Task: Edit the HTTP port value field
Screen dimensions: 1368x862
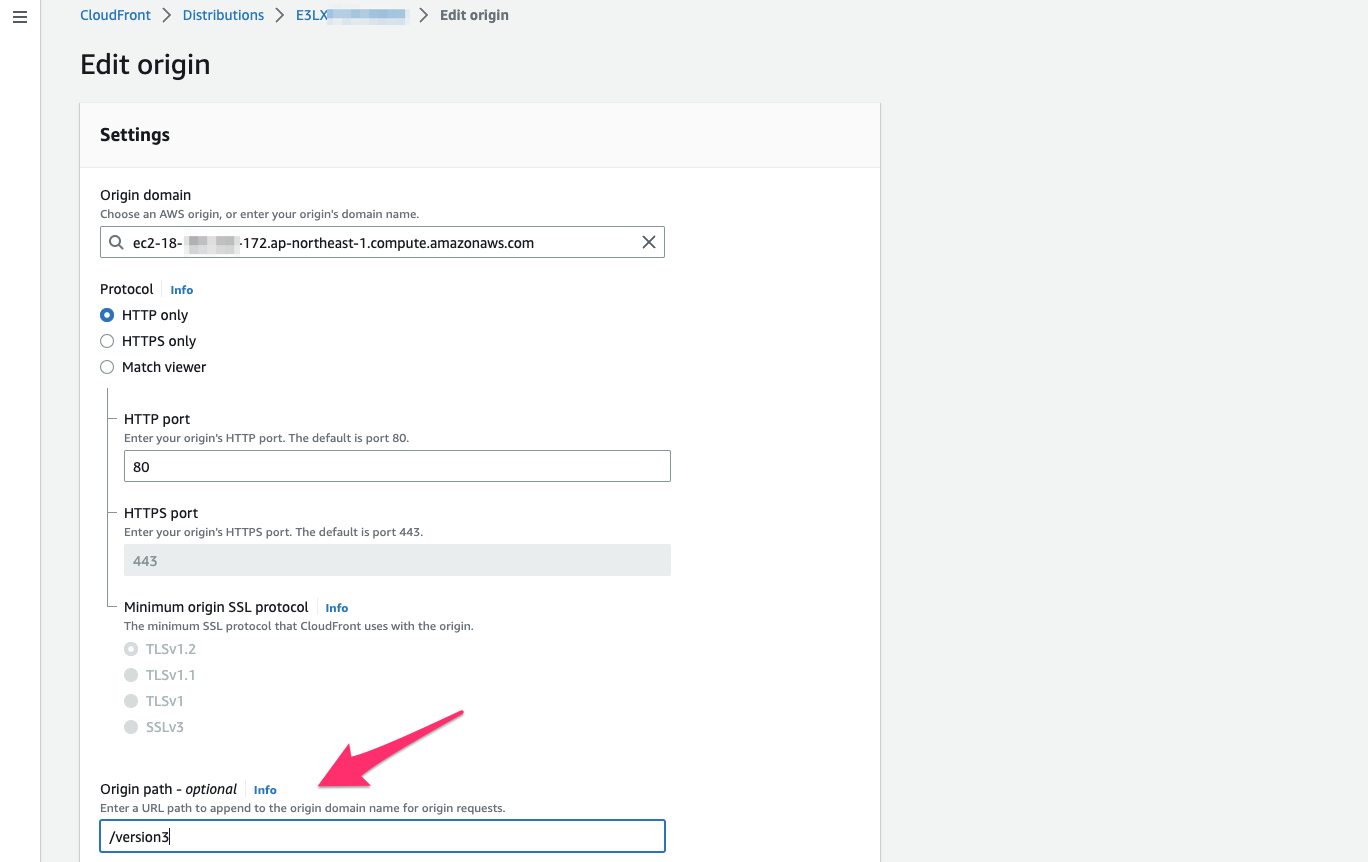Action: click(397, 466)
